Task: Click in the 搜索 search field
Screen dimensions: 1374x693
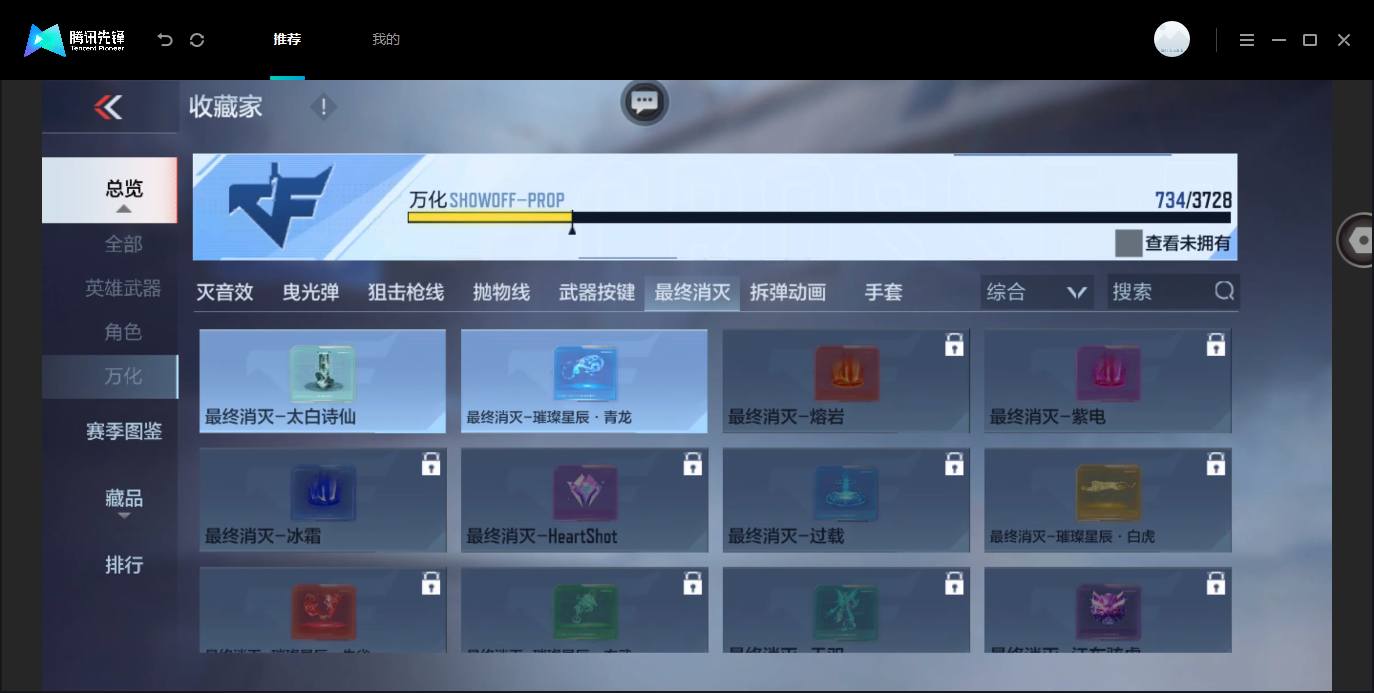Action: point(1173,292)
